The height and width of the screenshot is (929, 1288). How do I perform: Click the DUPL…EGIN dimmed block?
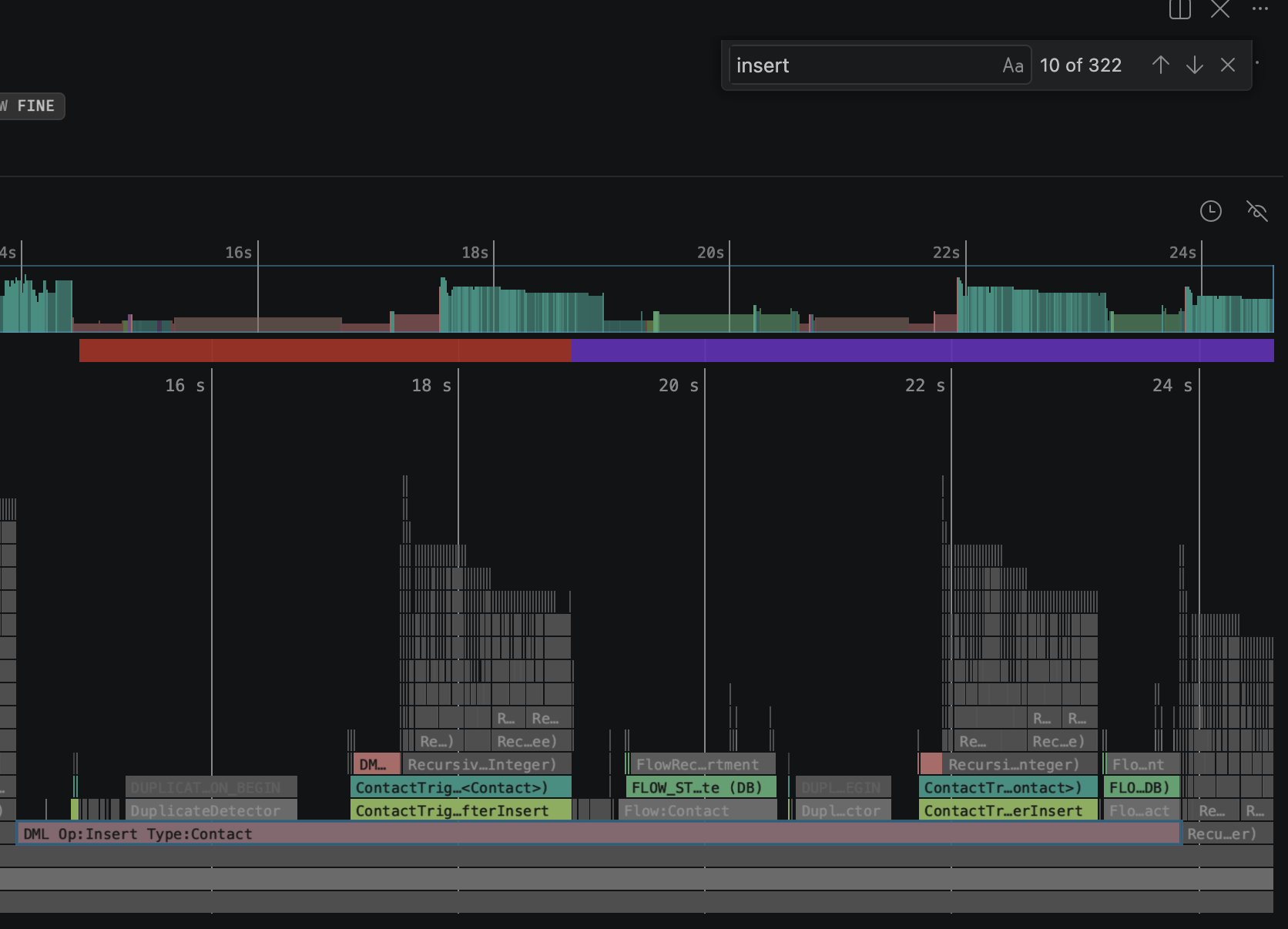coord(843,787)
